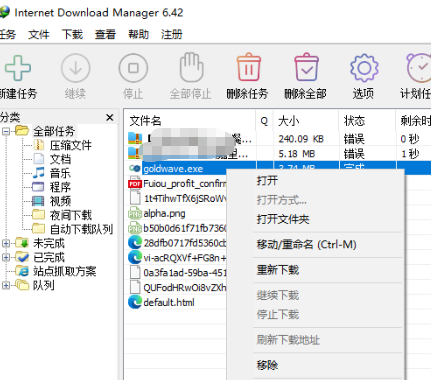Screen dimensions: 431x380
Task: Sort by the 文件名 column header
Action: point(190,121)
